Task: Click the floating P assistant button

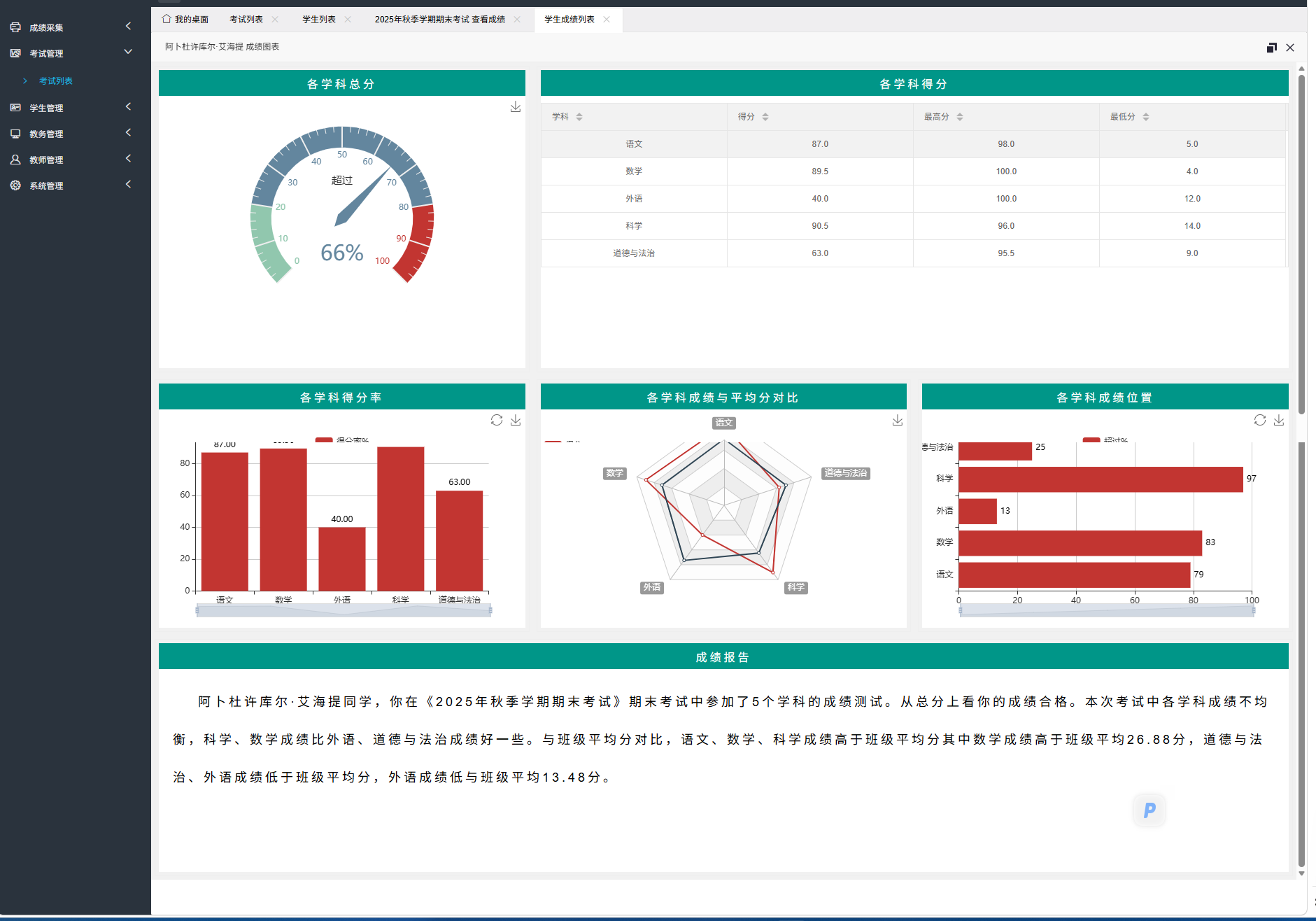Action: click(1149, 810)
